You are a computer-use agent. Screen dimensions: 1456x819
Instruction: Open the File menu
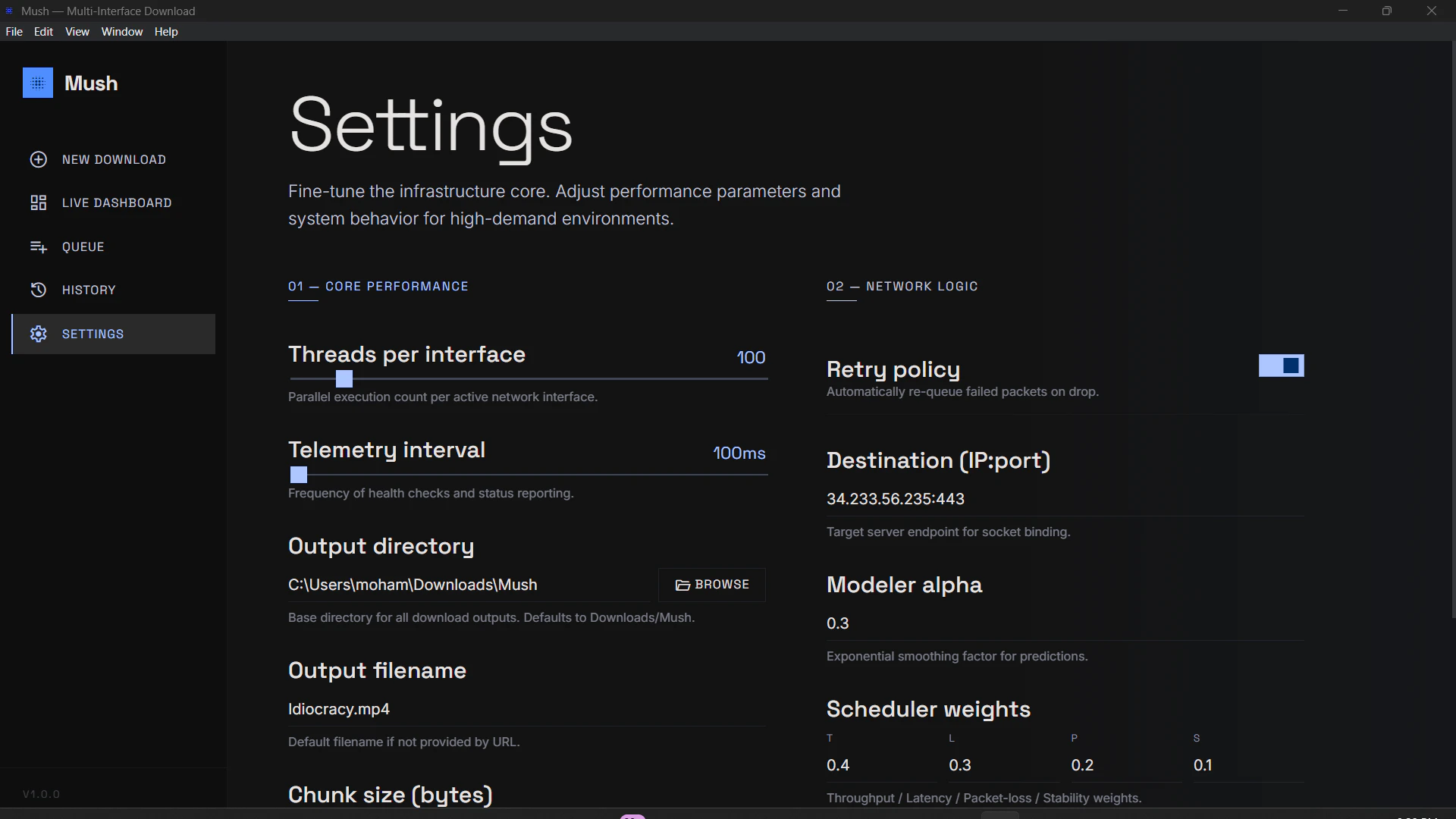(x=14, y=31)
